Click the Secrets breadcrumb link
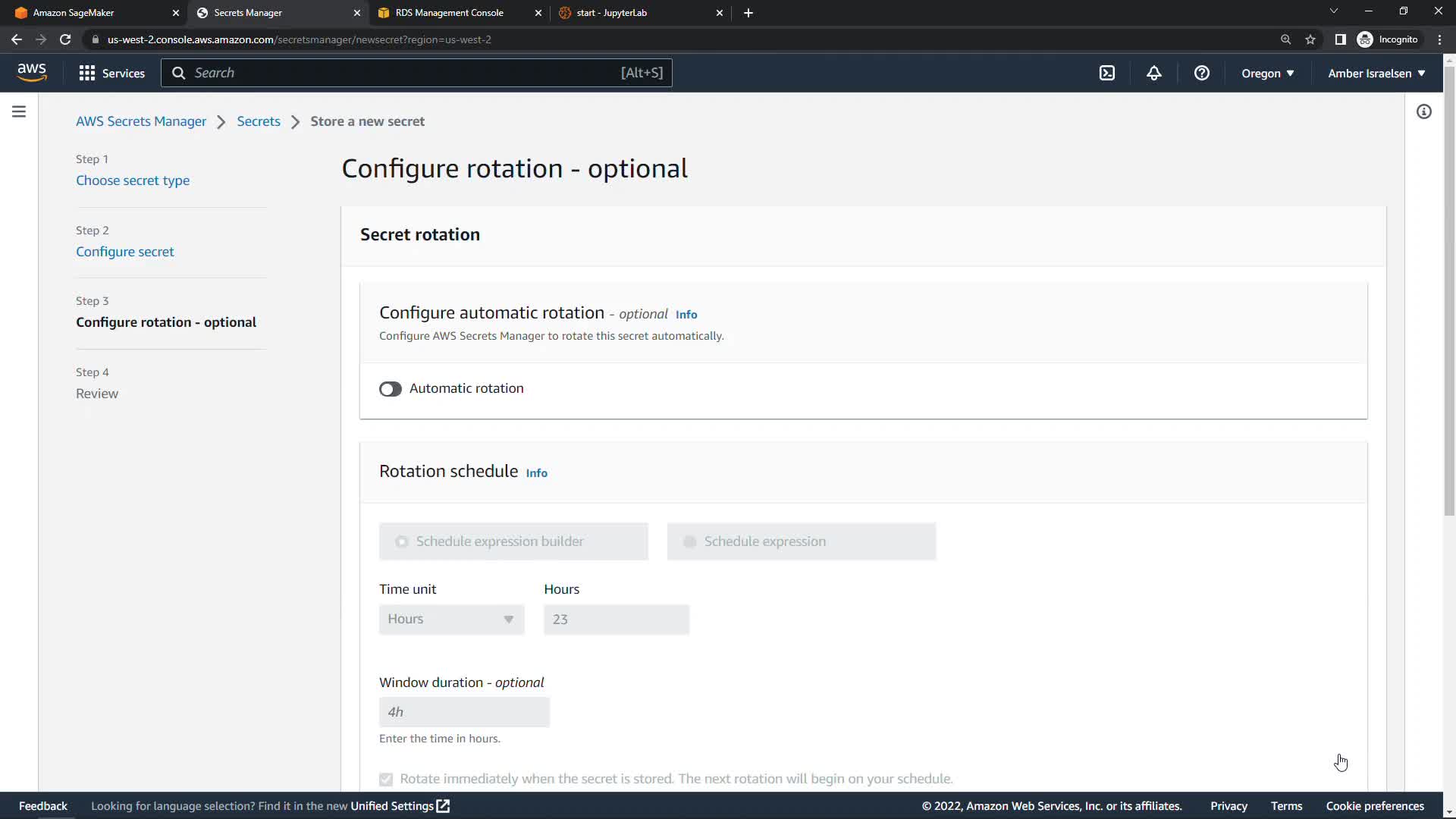 pyautogui.click(x=258, y=121)
